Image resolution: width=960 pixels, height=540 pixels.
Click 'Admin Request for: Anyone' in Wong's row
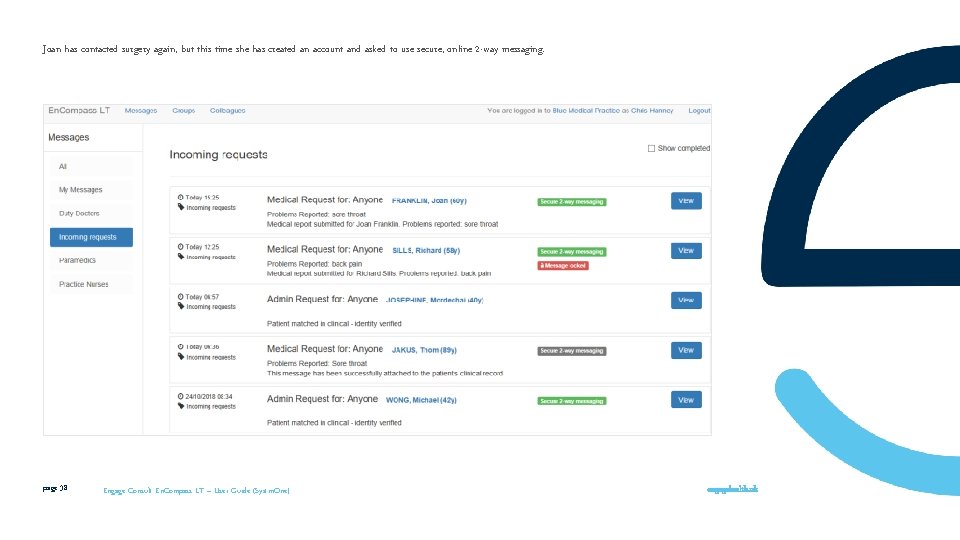322,399
